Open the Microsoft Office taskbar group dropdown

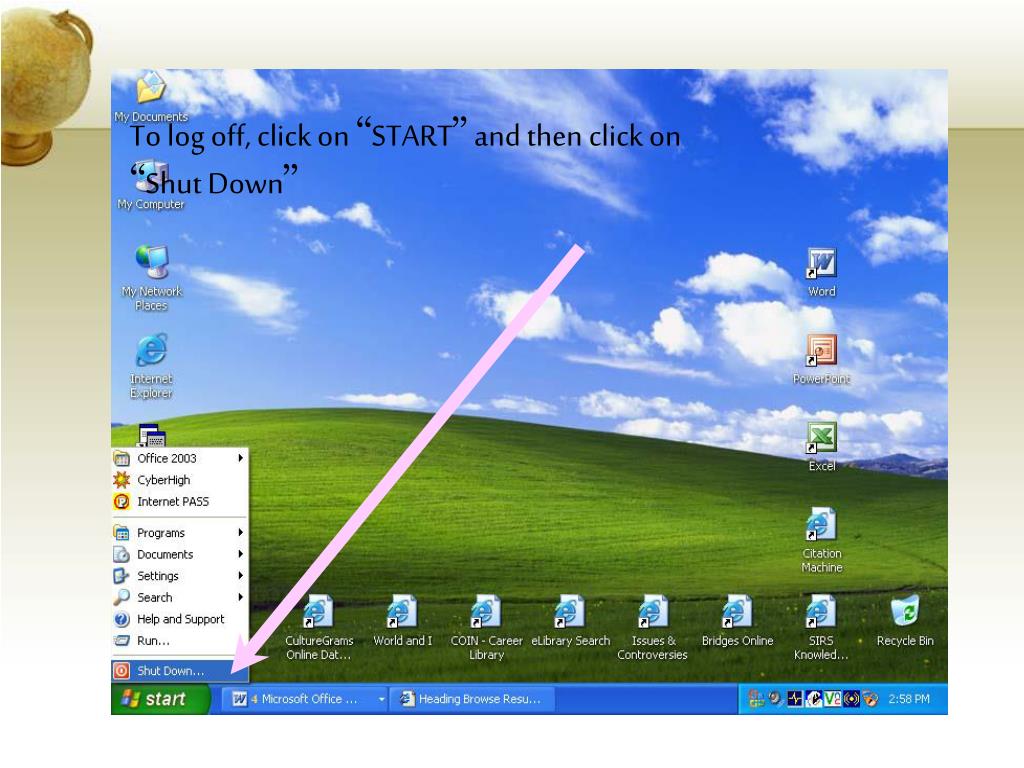click(381, 699)
